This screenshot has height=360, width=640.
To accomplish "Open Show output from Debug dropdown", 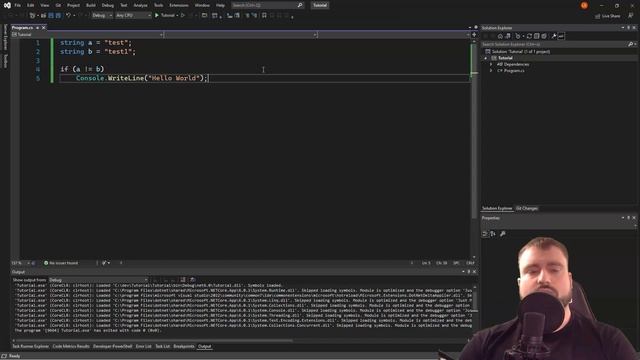I will coord(98,280).
